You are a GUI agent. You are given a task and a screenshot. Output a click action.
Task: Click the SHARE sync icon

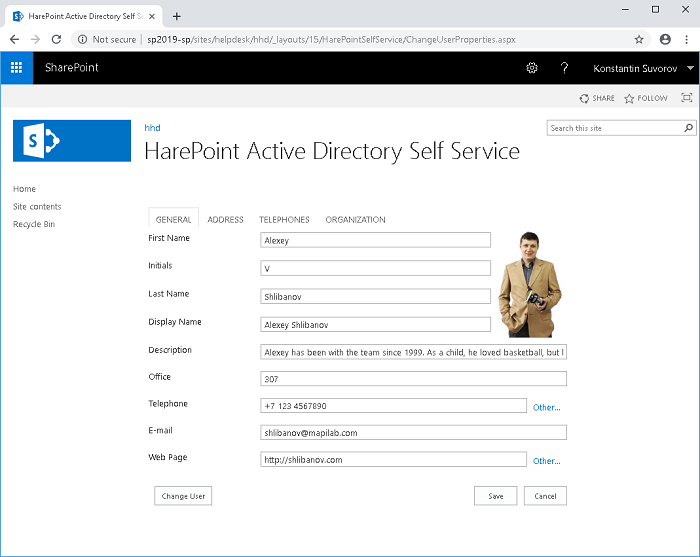pyautogui.click(x=584, y=98)
